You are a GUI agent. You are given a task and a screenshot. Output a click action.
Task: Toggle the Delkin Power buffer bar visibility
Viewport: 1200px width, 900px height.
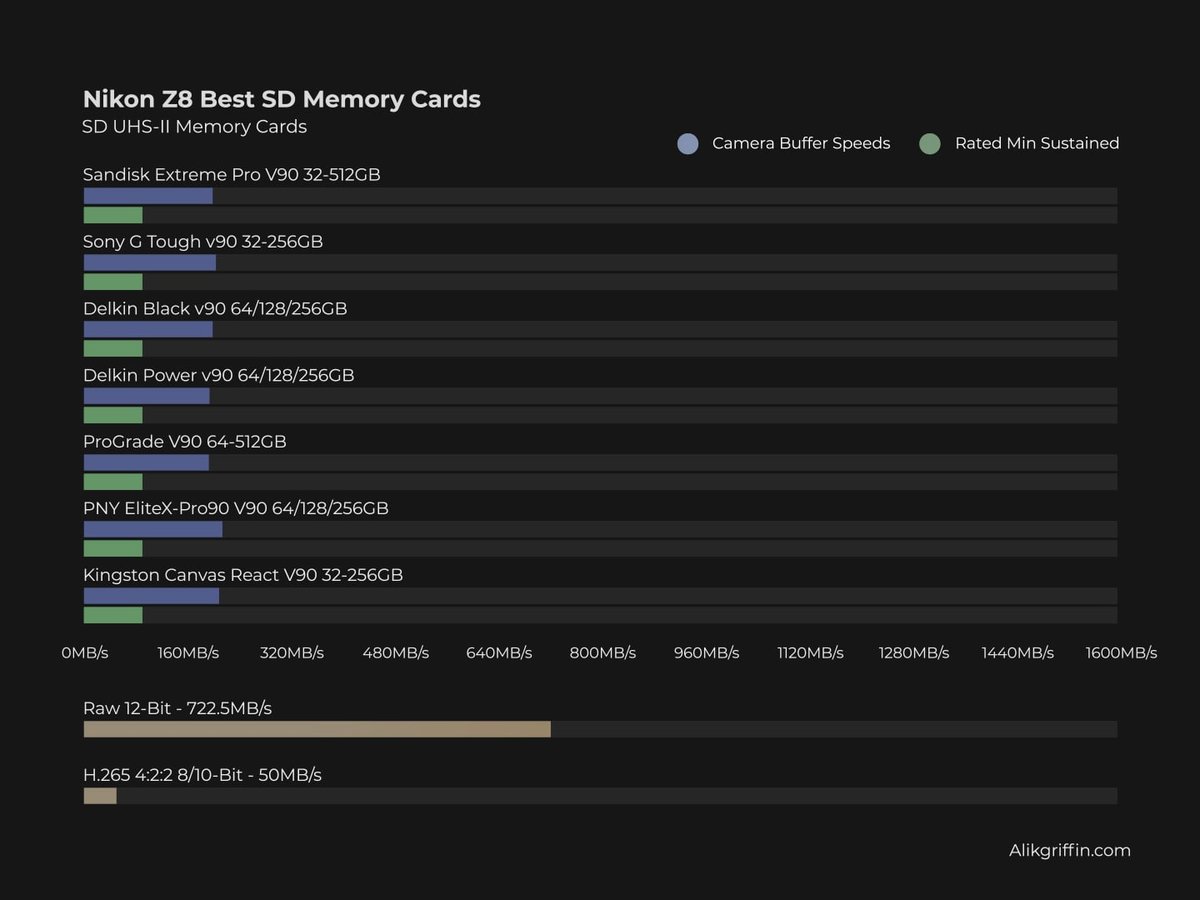click(145, 395)
